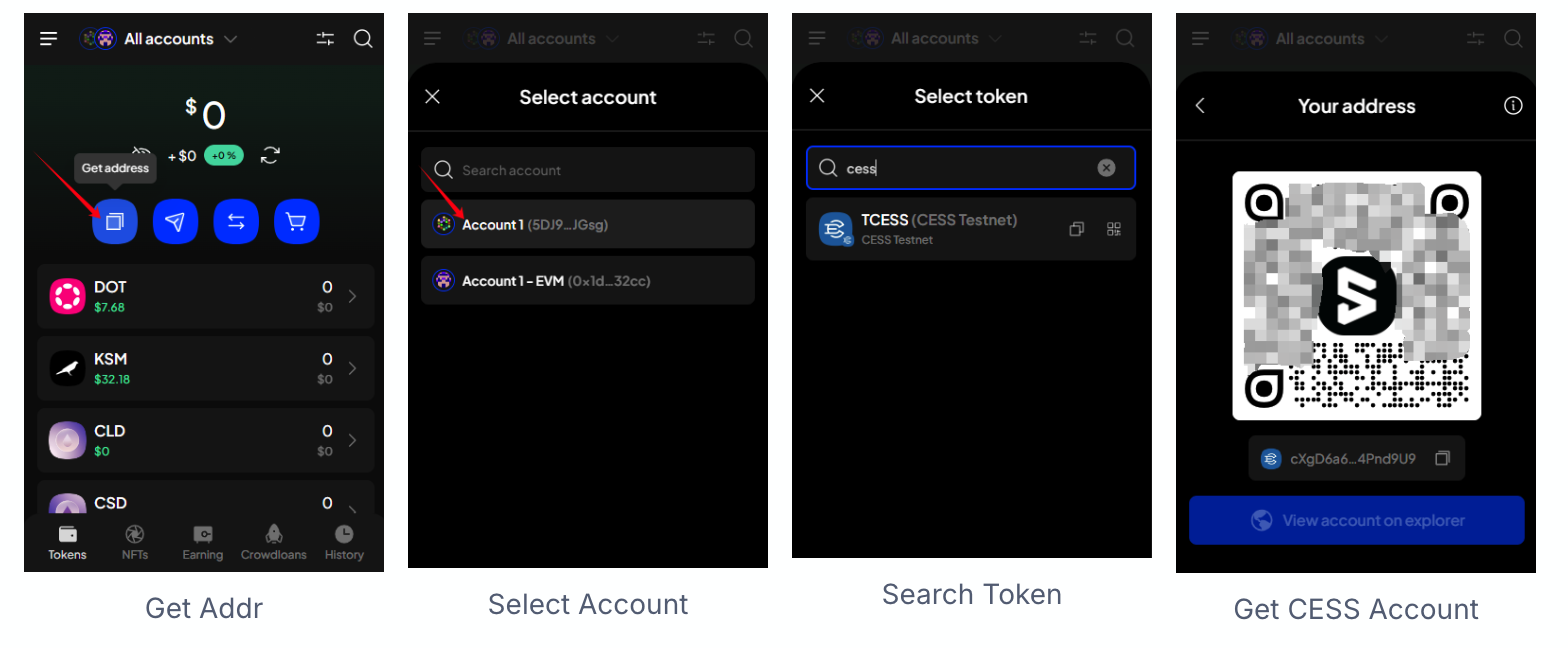Click the blue Send paper-plane icon
This screenshot has height=648, width=1568.
click(175, 221)
